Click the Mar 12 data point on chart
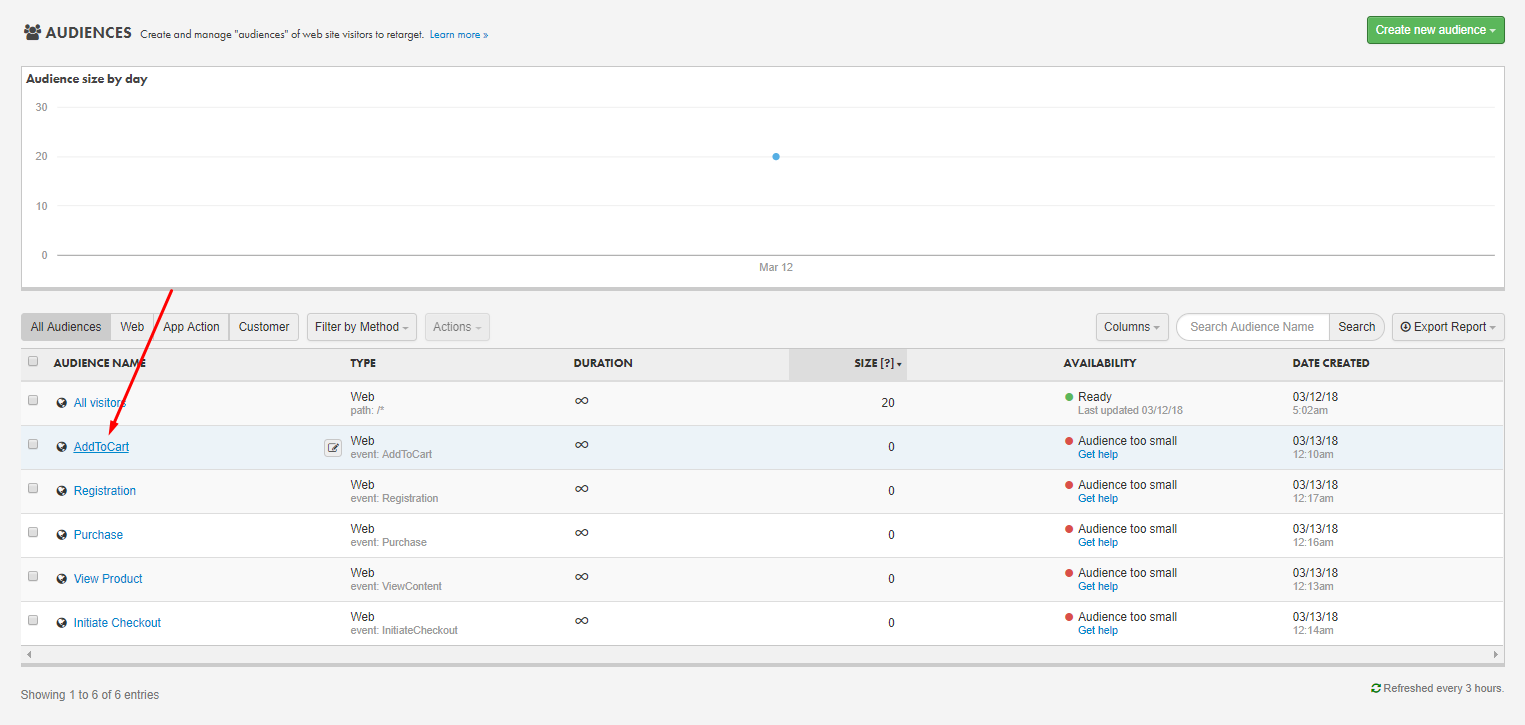This screenshot has height=725, width=1525. pos(776,156)
